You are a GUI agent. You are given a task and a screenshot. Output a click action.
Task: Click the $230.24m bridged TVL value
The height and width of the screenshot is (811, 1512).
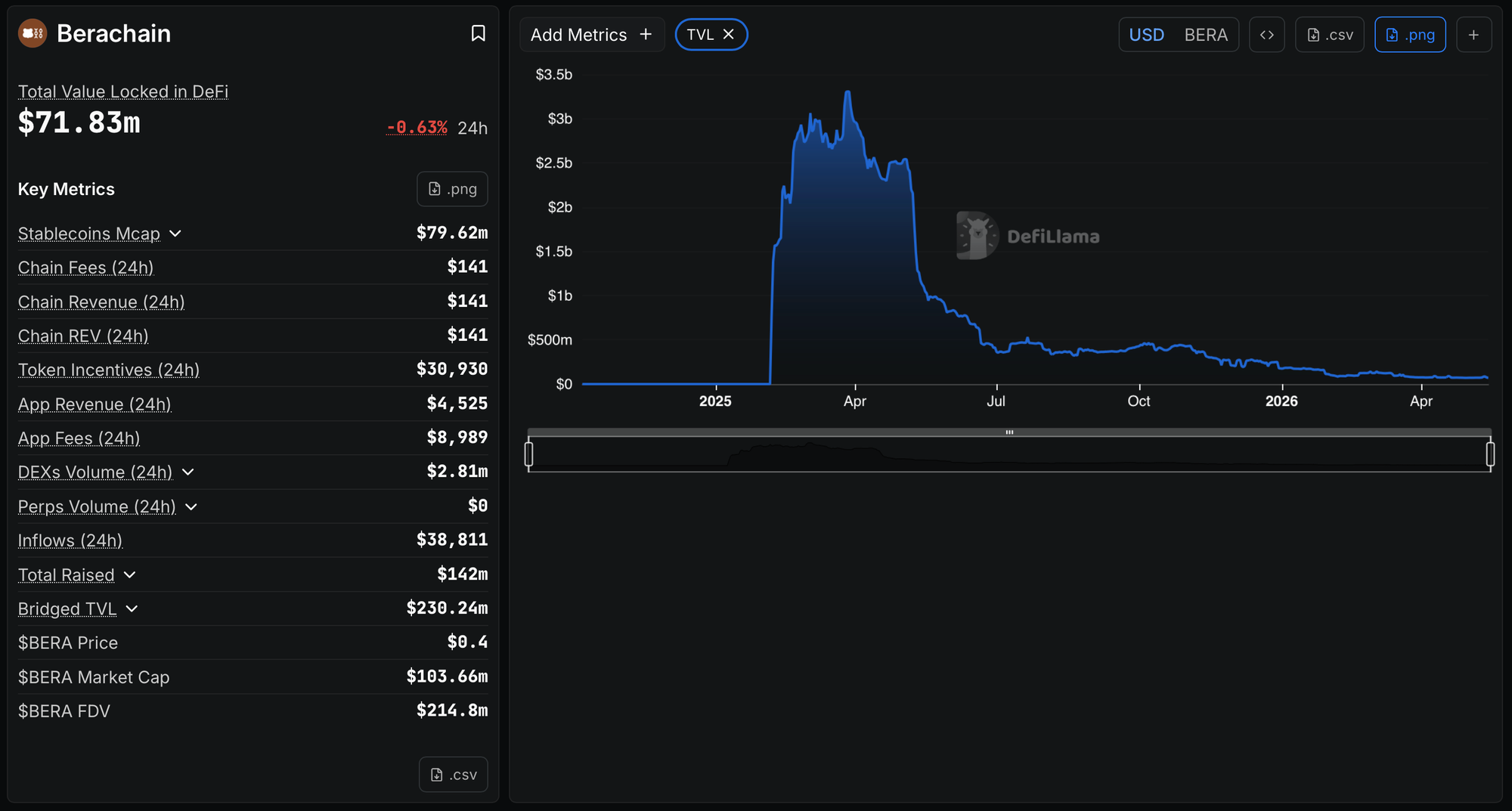click(447, 608)
